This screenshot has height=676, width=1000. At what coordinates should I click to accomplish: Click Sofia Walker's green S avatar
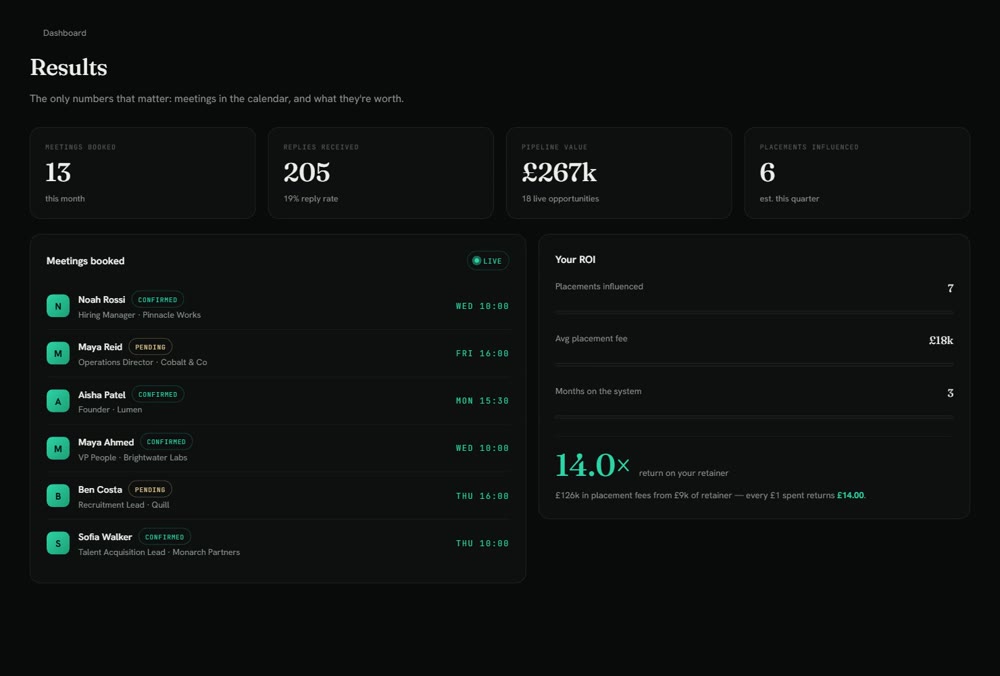coord(58,543)
